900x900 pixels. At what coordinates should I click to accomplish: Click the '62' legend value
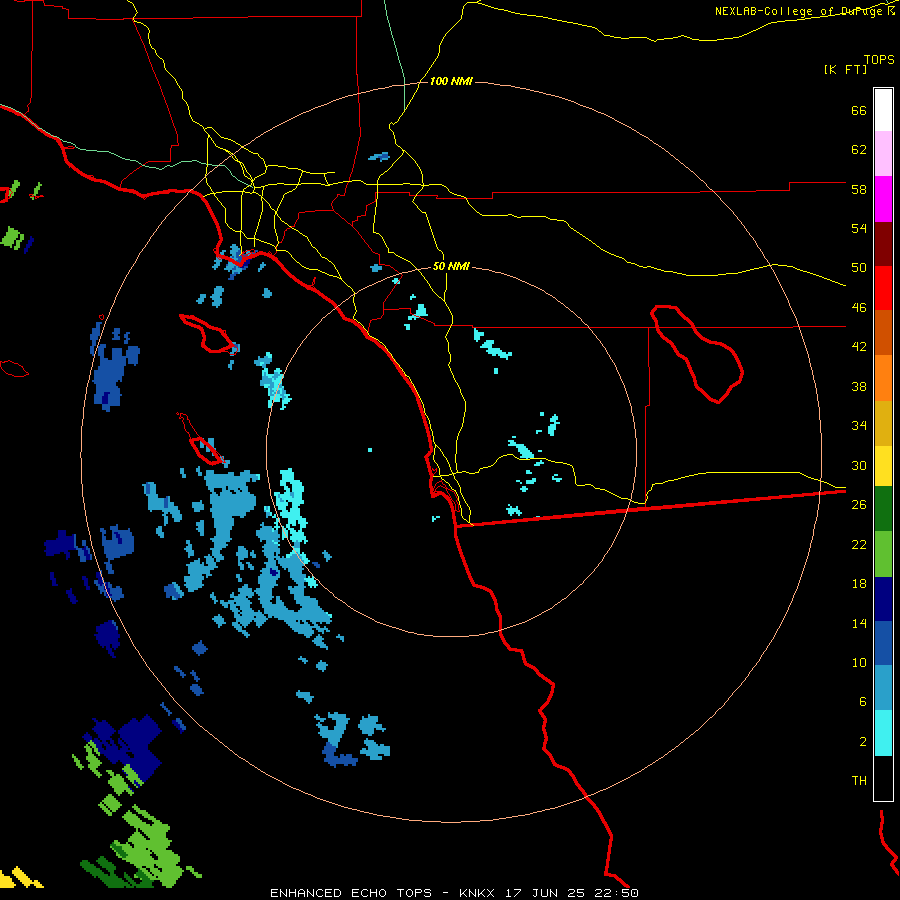[859, 150]
